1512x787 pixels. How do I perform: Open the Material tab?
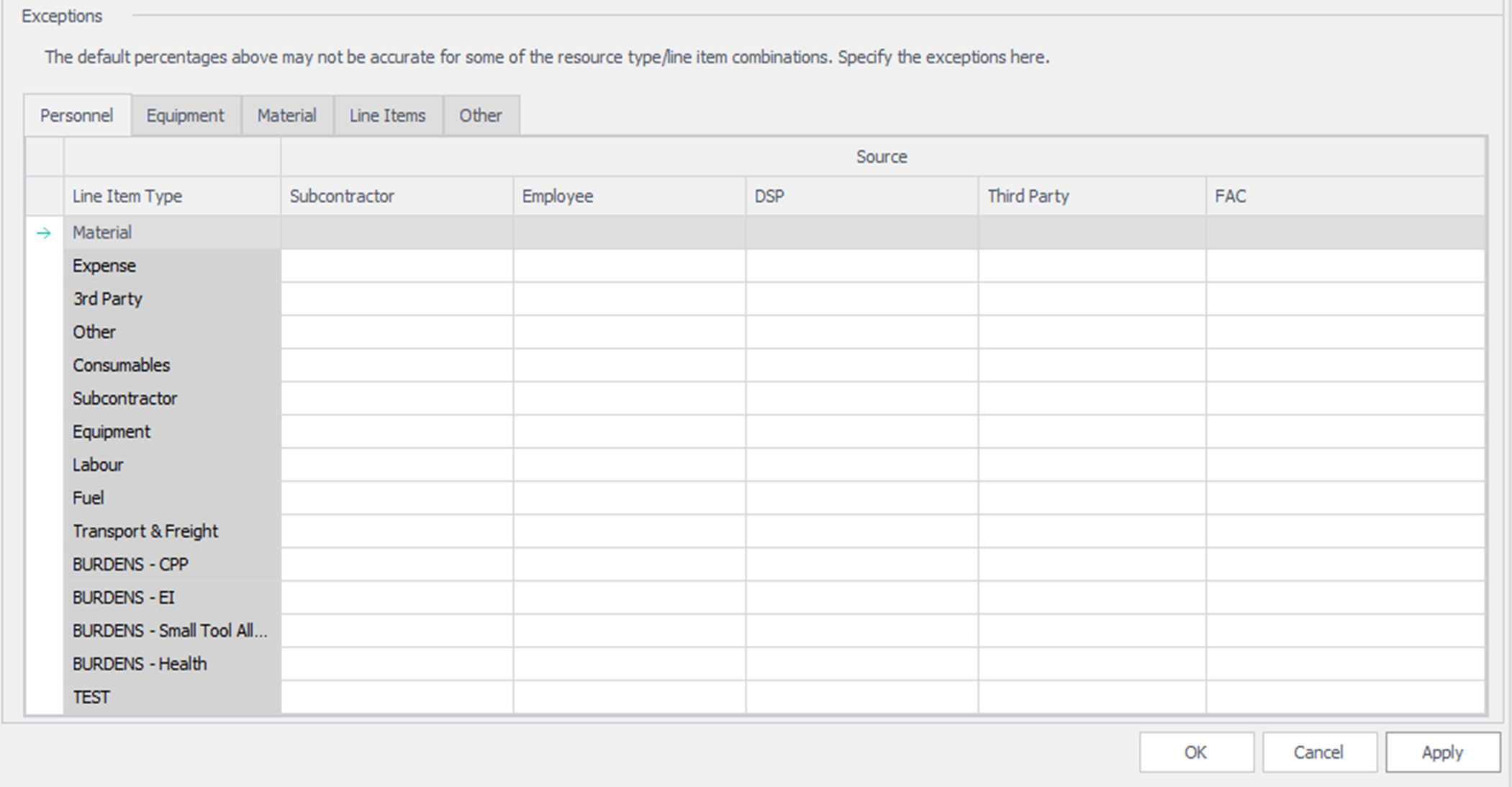click(286, 115)
